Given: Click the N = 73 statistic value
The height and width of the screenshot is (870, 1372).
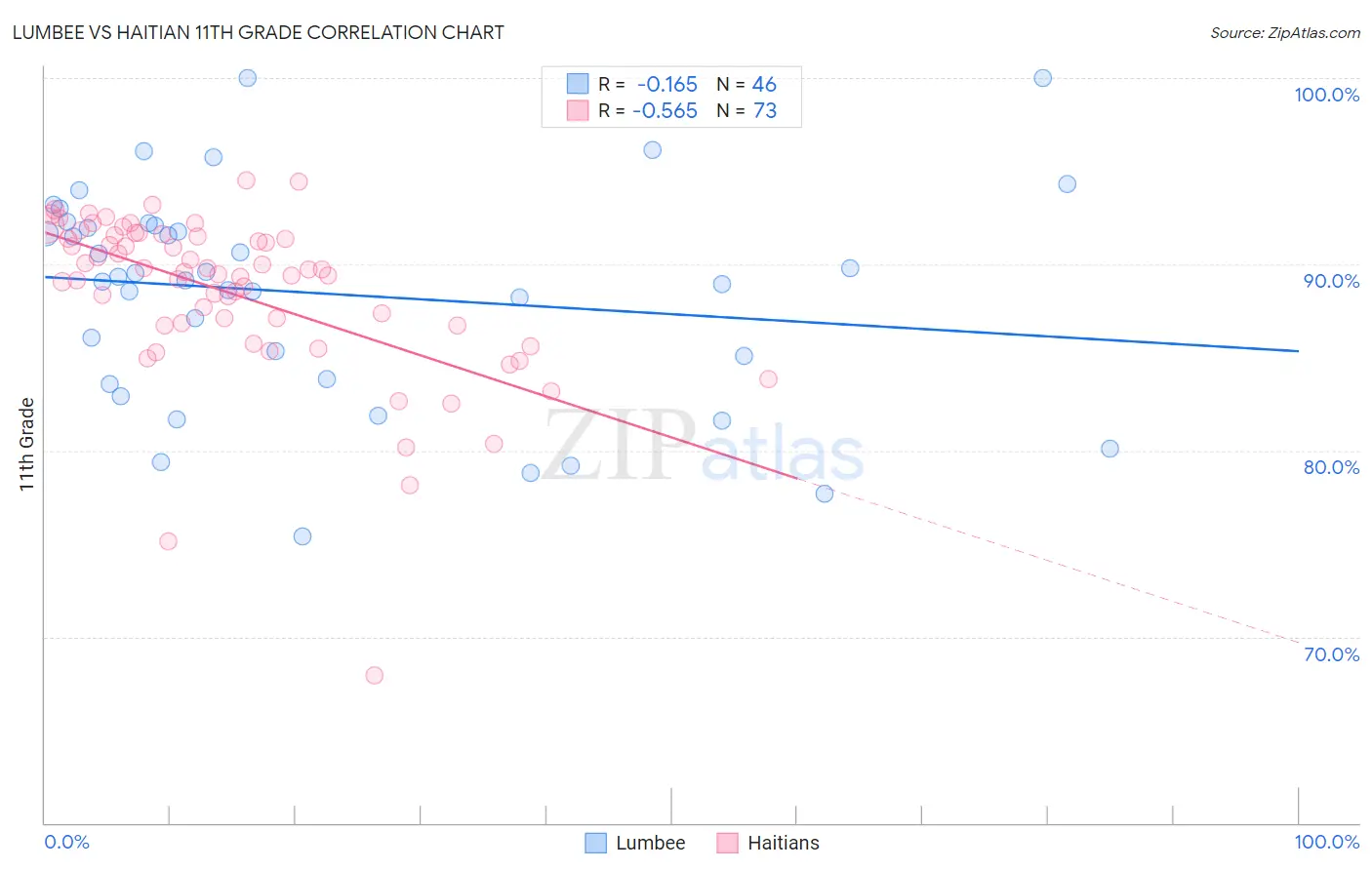Looking at the screenshot, I should pos(747,110).
